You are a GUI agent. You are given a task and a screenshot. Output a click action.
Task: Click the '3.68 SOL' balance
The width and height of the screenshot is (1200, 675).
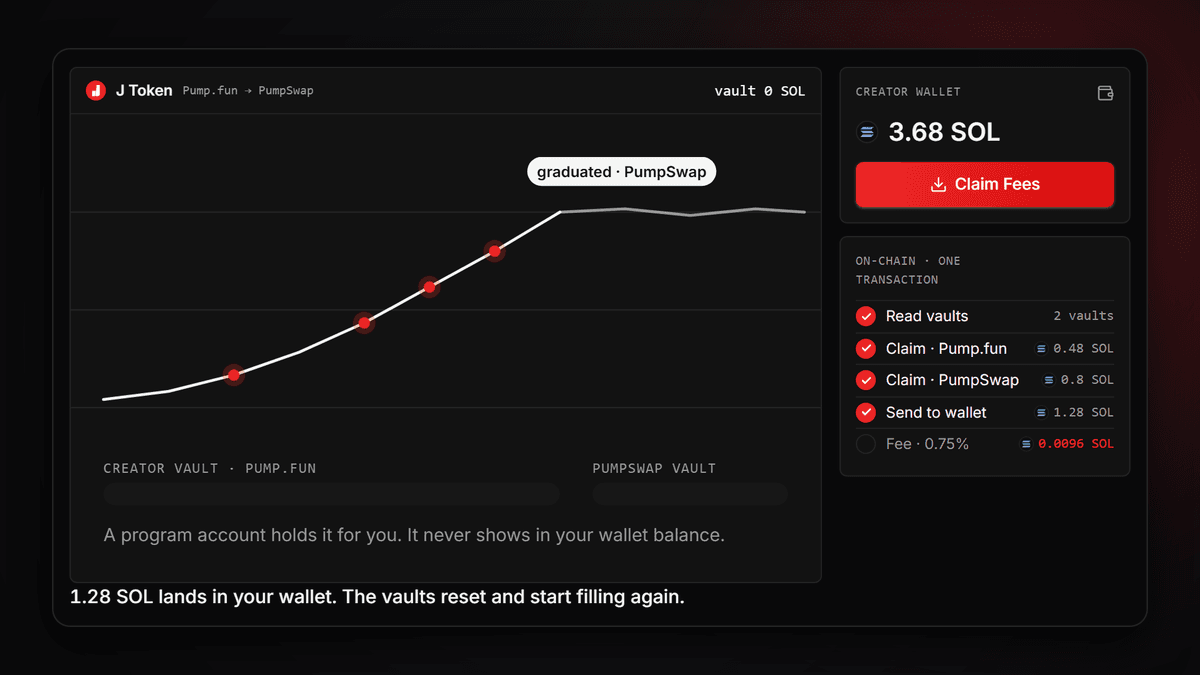[x=944, y=132]
